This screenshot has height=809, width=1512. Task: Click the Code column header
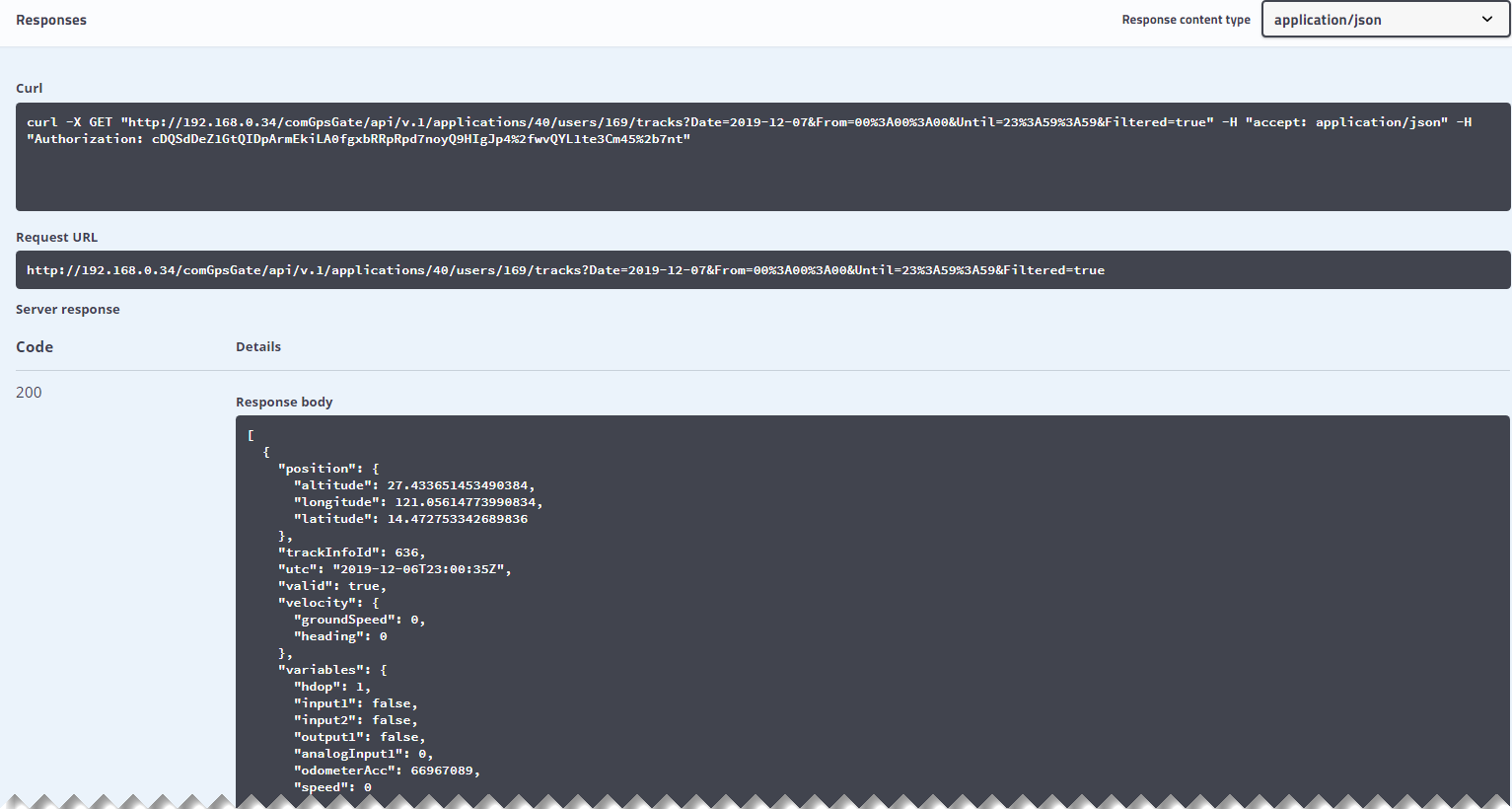click(x=35, y=346)
